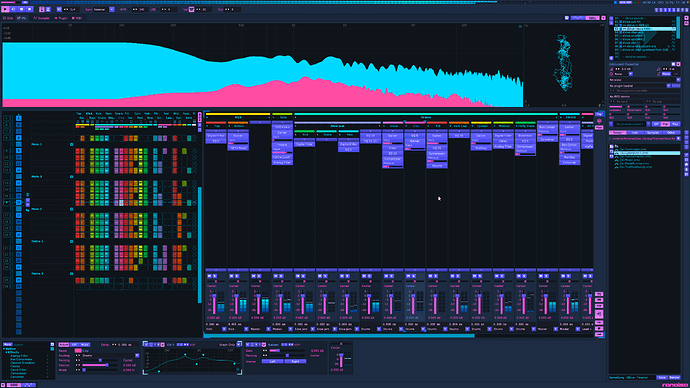Switch disk browser to Instr. tab

pos(635,132)
